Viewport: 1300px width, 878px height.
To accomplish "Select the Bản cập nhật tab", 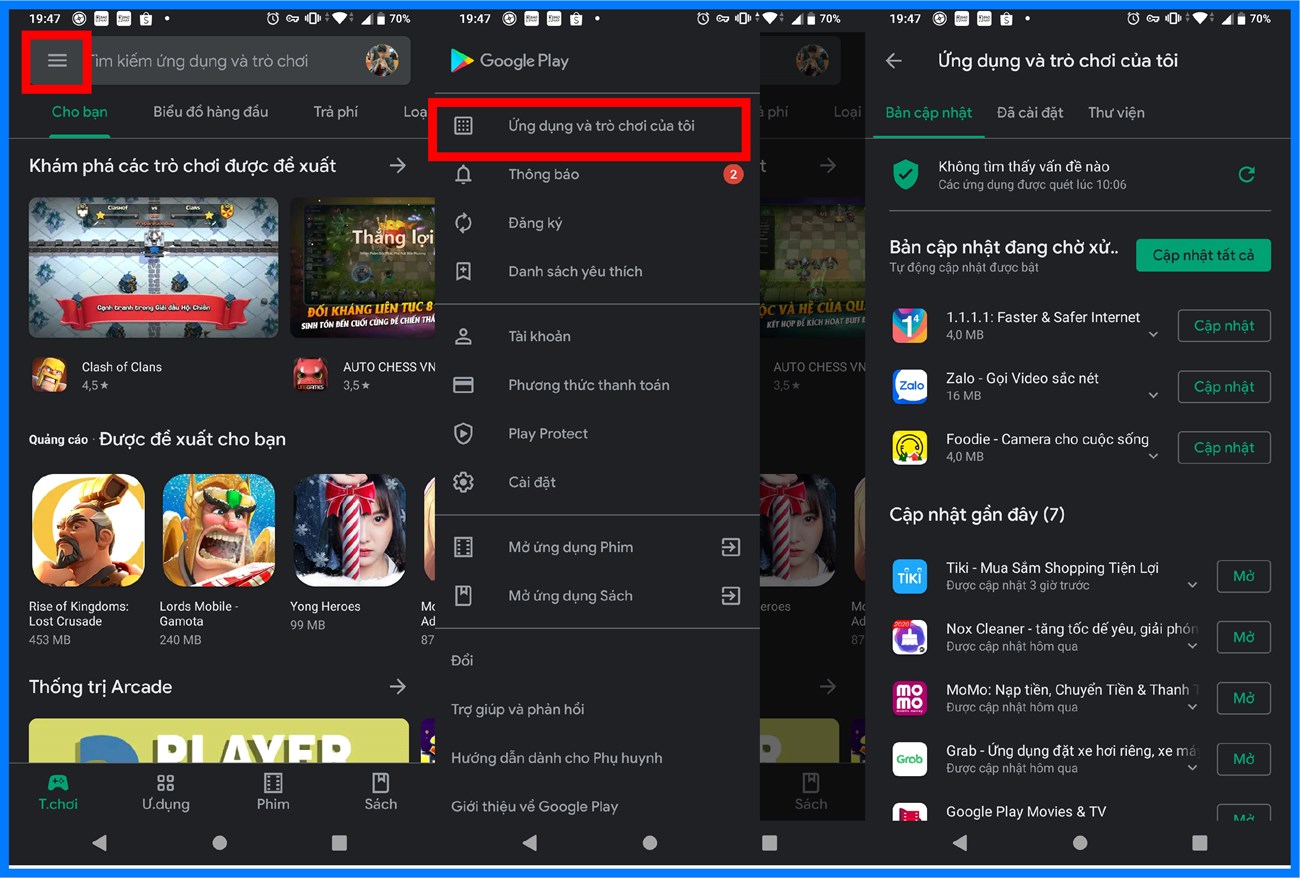I will (928, 113).
